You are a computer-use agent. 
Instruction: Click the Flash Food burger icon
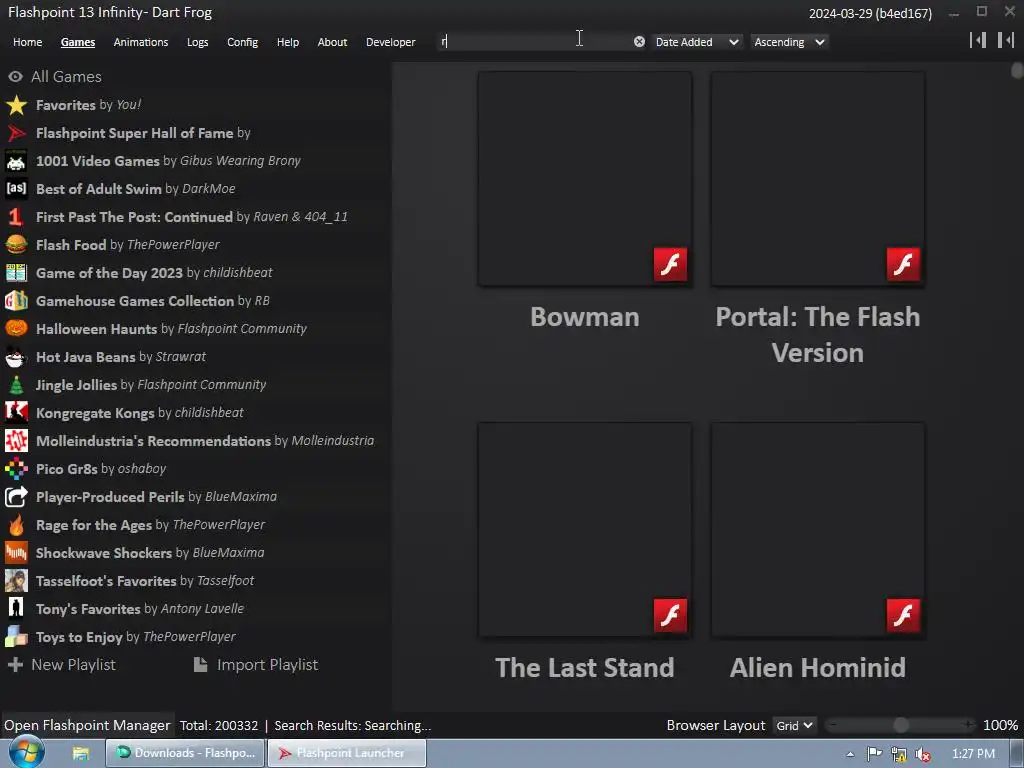(16, 245)
